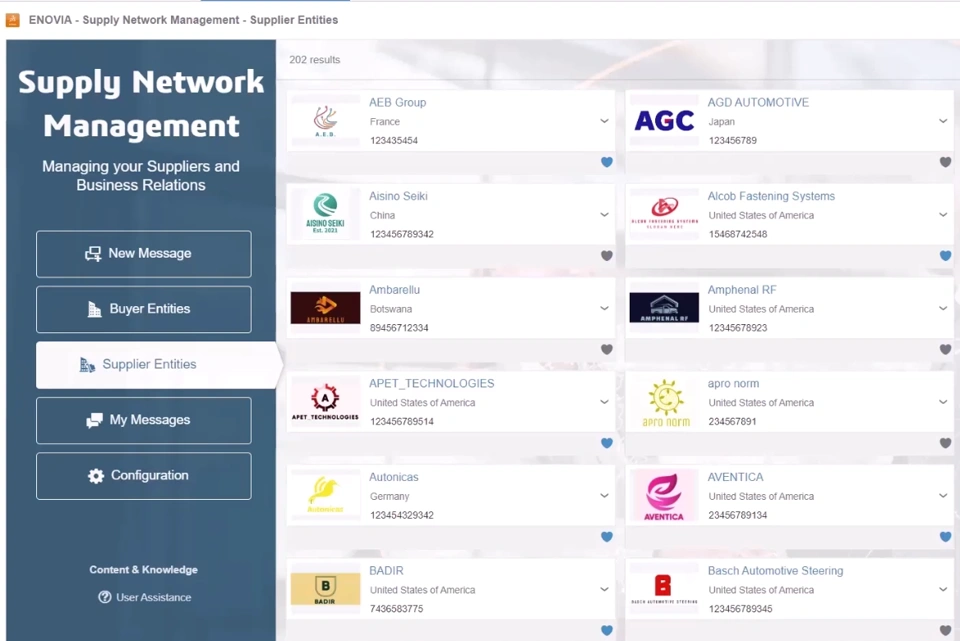Screen dimensions: 960x641
Task: Select the number 89456712334 under Ambarellu
Action: coord(399,328)
